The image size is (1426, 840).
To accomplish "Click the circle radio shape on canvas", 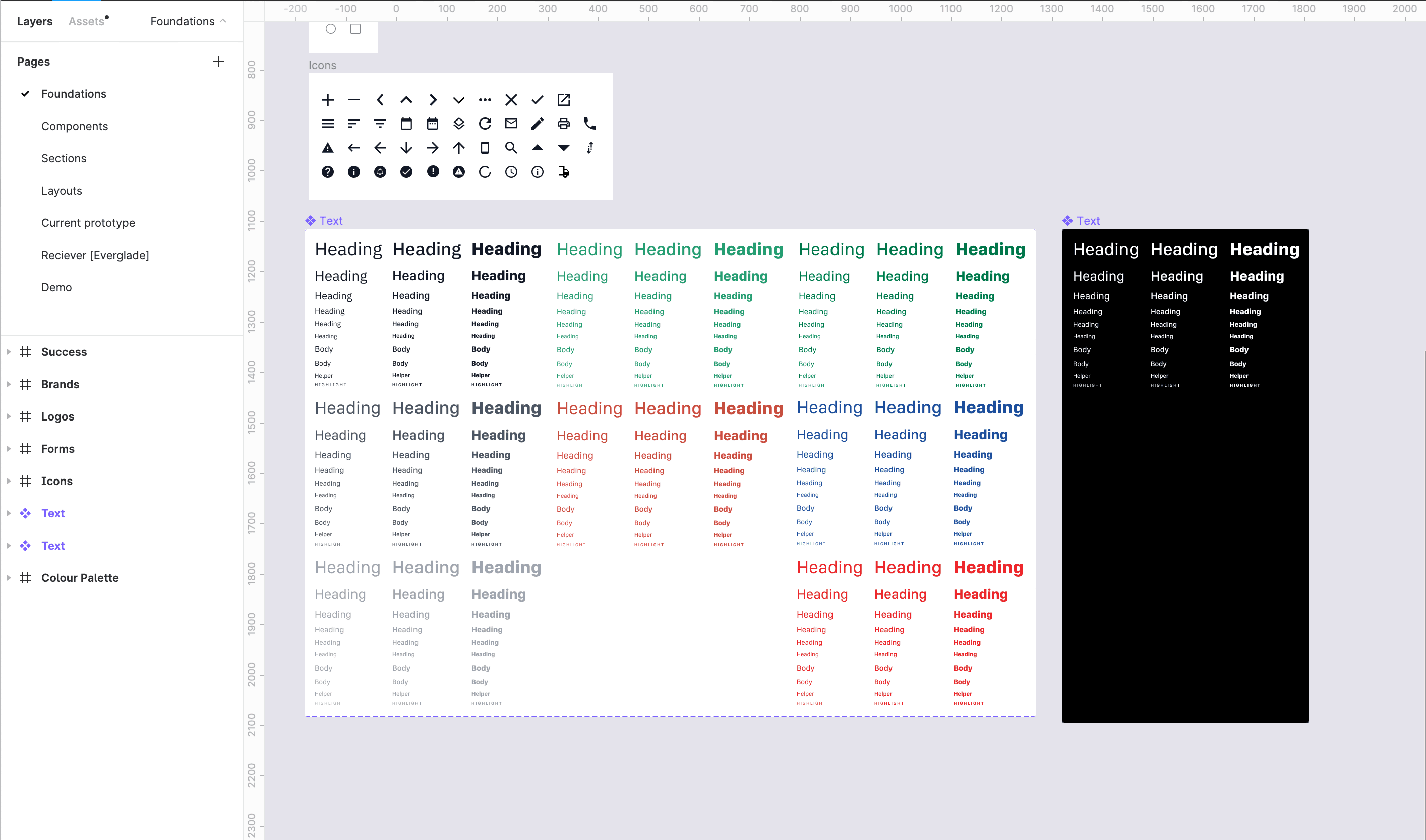I will pos(331,29).
